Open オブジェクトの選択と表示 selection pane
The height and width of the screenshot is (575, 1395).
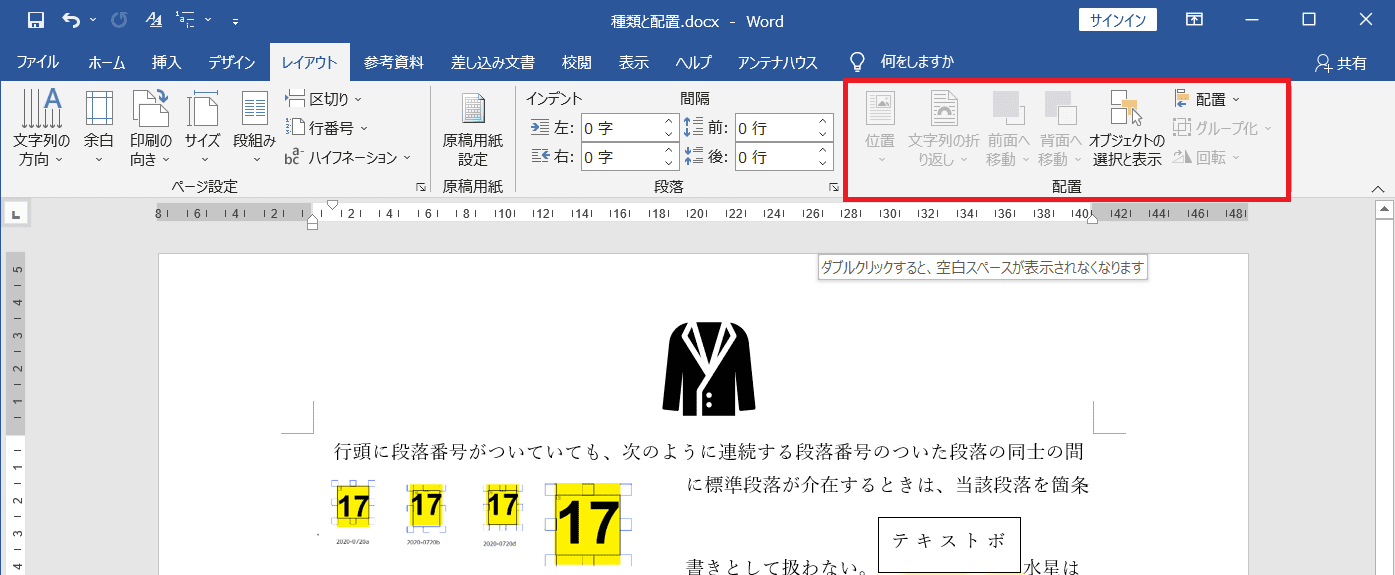(x=1126, y=128)
